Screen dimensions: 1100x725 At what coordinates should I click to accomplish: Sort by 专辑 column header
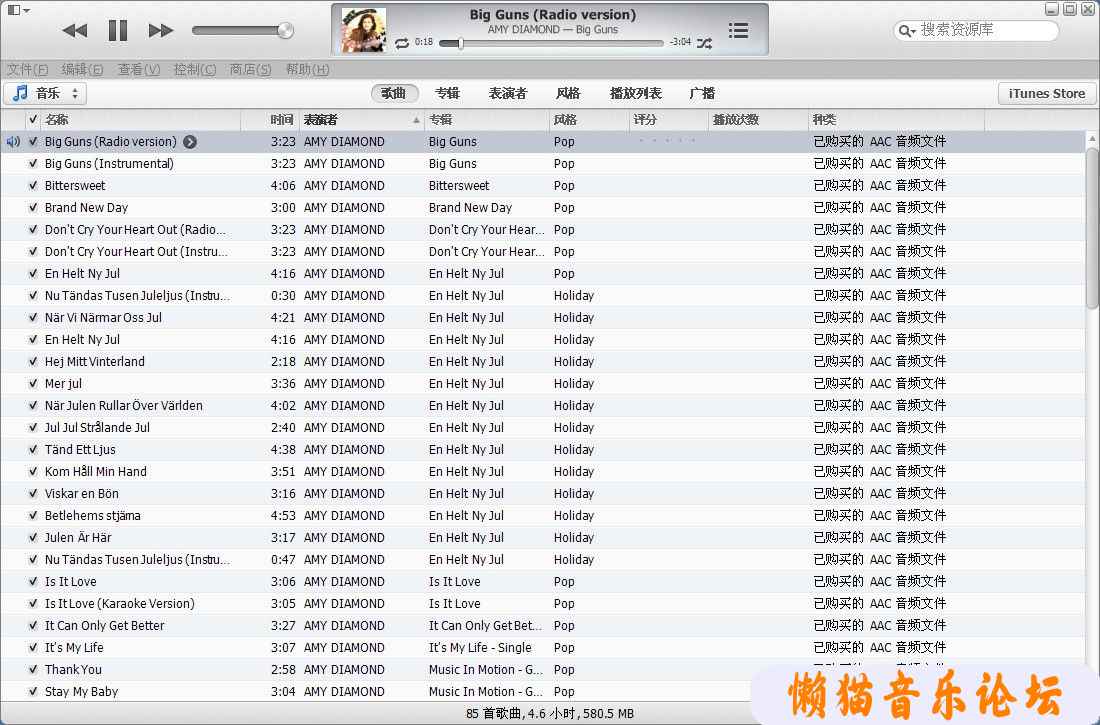tap(486, 120)
